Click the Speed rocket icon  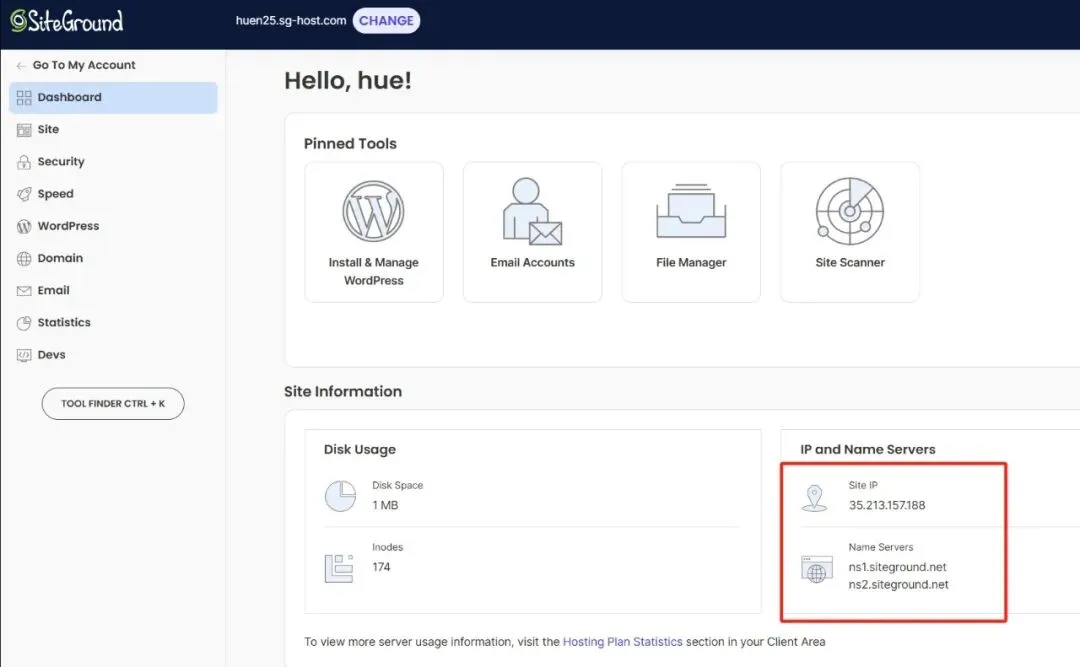(x=24, y=194)
